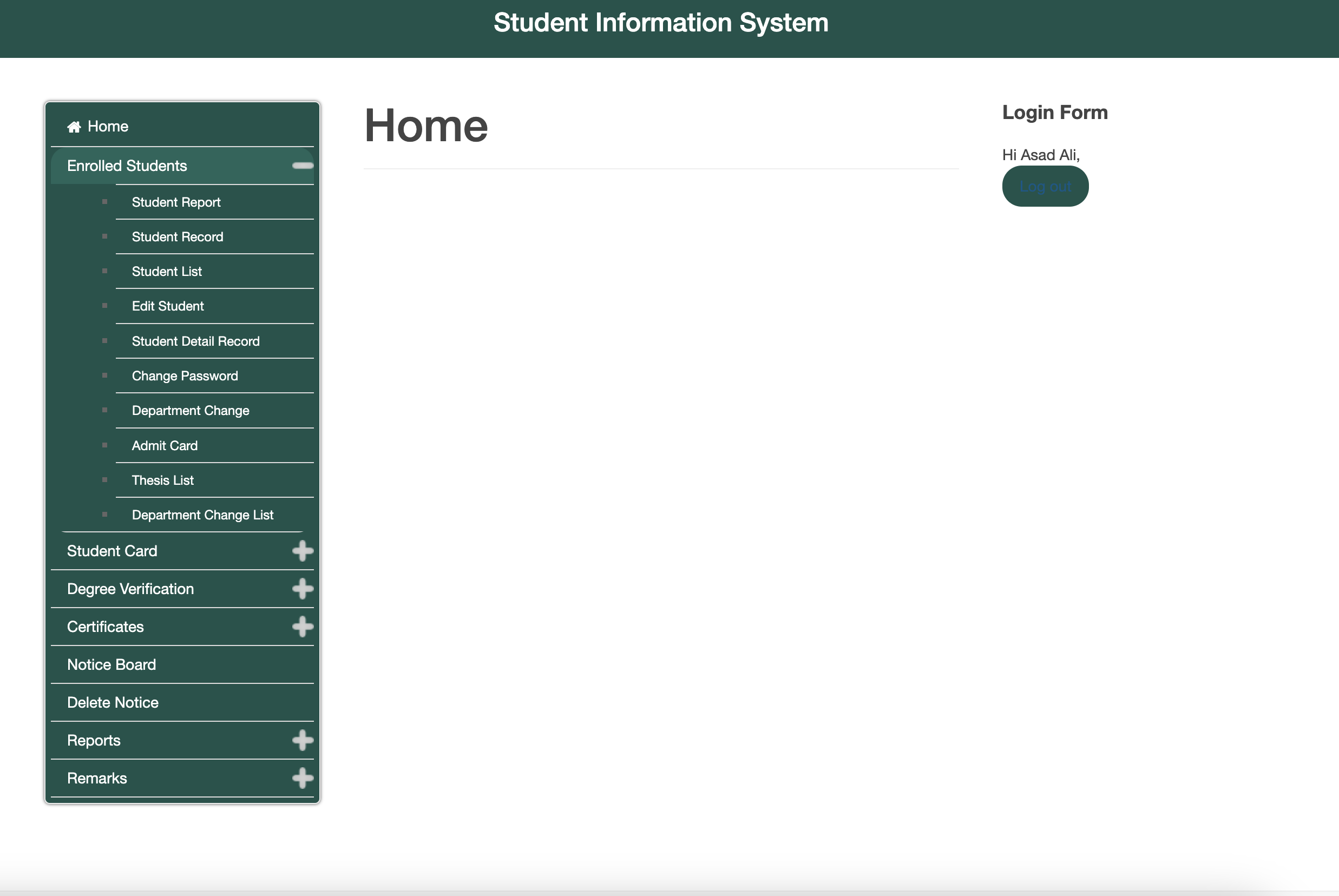This screenshot has height=896, width=1339.
Task: Open the Notice Board menu item
Action: click(x=182, y=664)
